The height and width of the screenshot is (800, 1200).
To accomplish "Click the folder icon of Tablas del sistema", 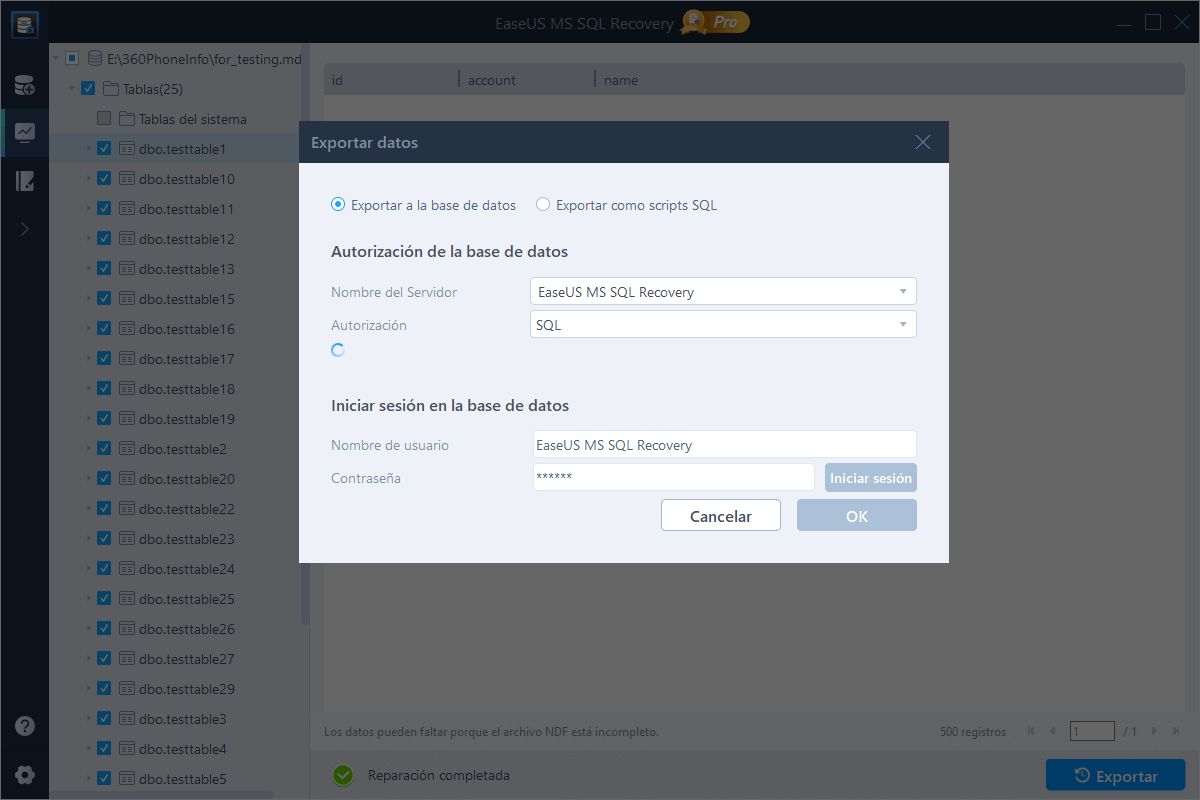I will click(127, 119).
